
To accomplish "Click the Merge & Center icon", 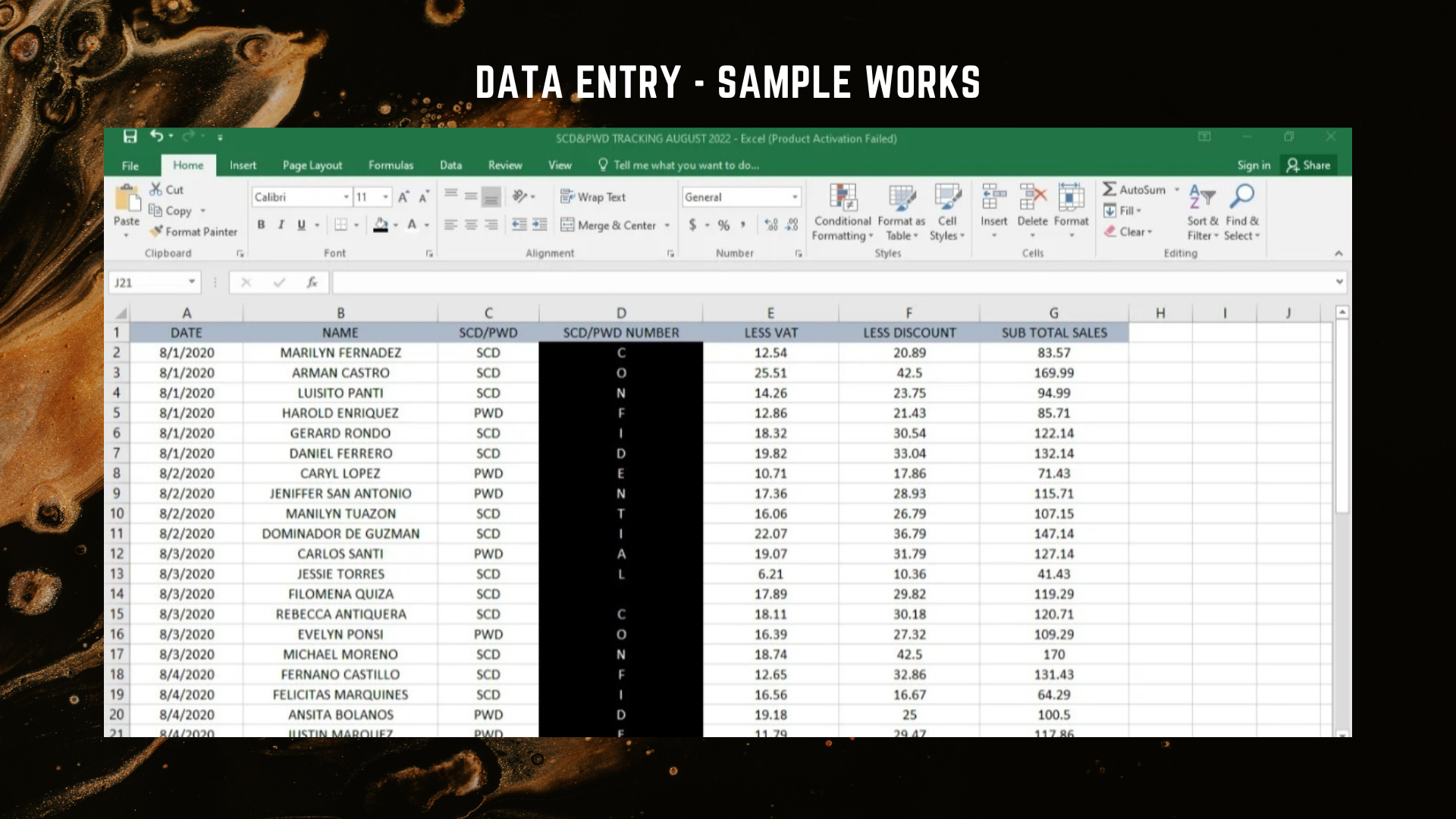I will [x=567, y=225].
